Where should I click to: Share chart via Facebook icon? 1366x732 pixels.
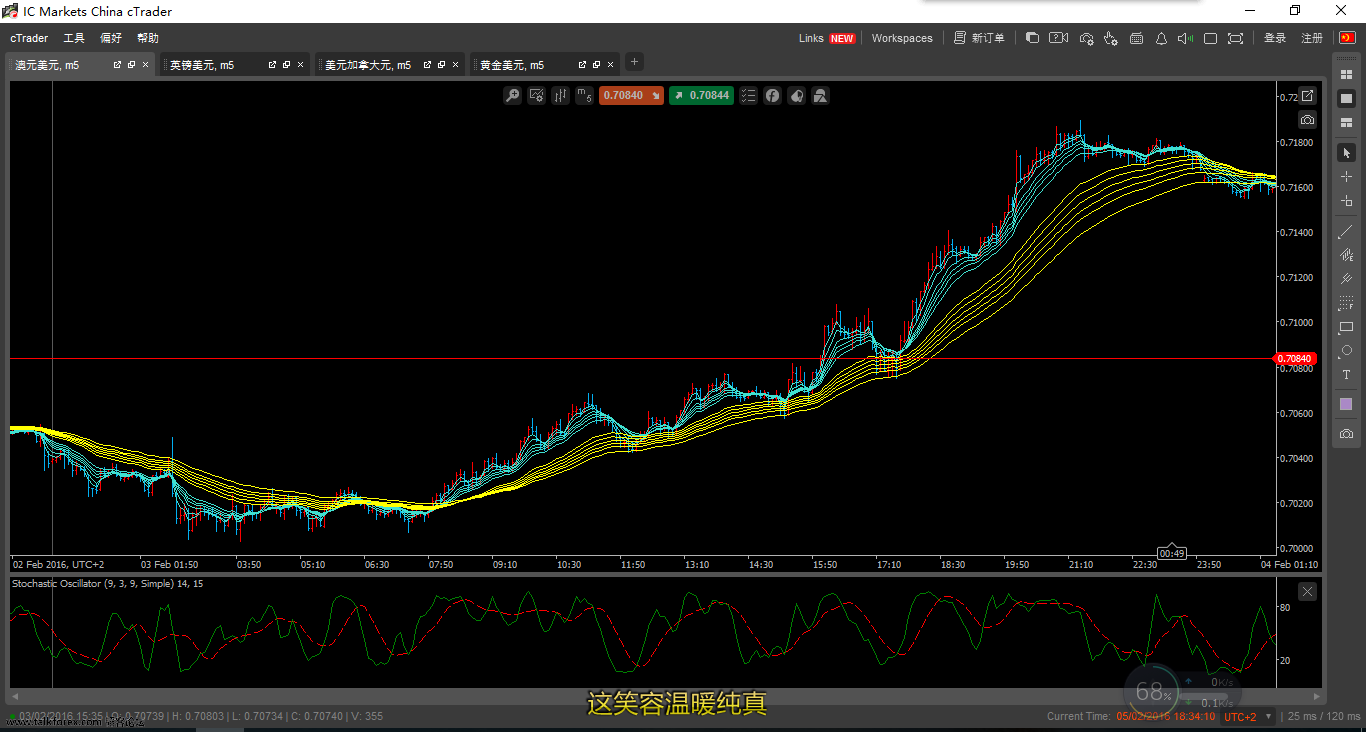[773, 96]
